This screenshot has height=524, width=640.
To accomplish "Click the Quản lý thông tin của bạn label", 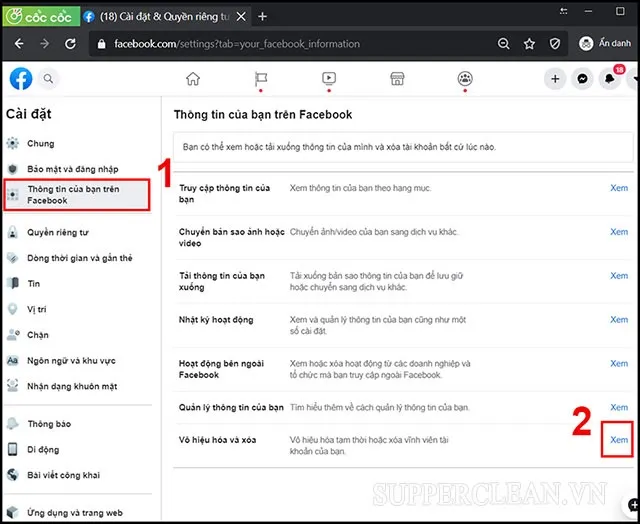I will pos(231,407).
